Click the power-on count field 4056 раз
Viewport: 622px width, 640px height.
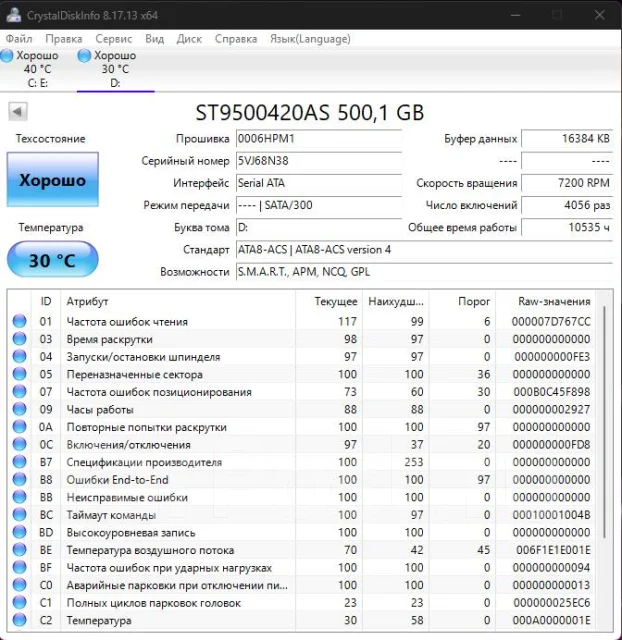567,205
